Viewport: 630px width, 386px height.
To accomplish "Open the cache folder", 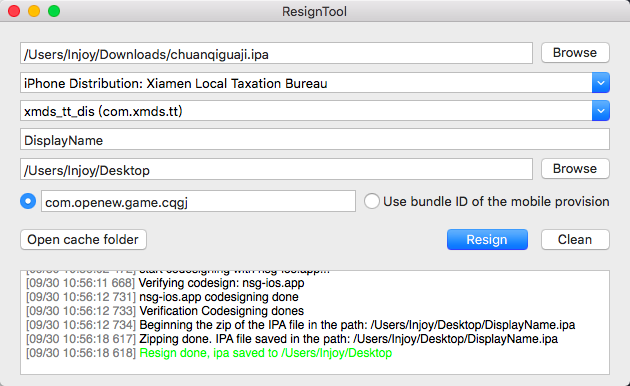I will (x=83, y=239).
